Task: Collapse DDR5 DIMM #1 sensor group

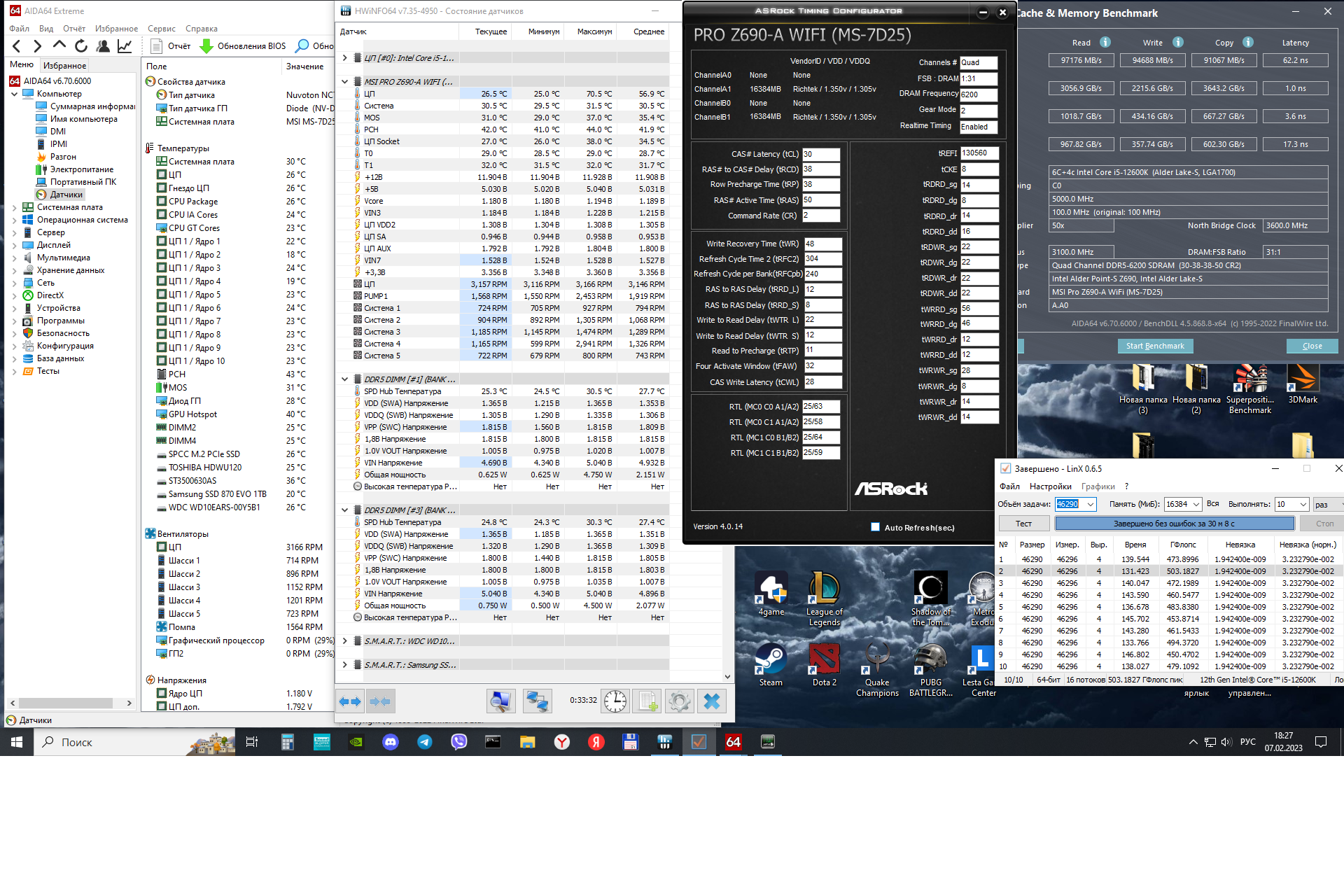Action: tap(344, 379)
